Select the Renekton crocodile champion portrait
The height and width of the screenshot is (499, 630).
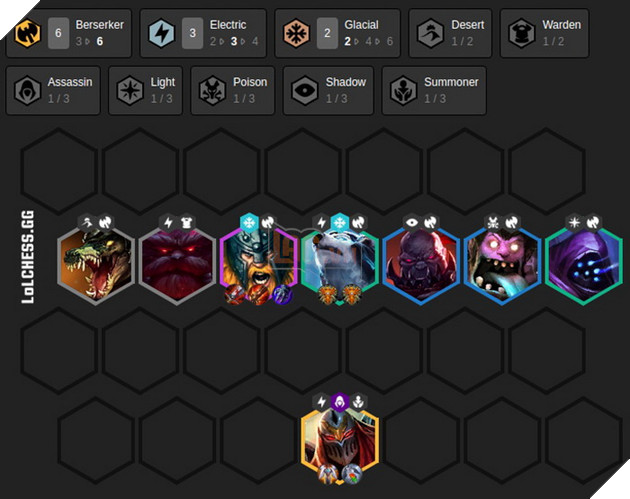point(96,264)
